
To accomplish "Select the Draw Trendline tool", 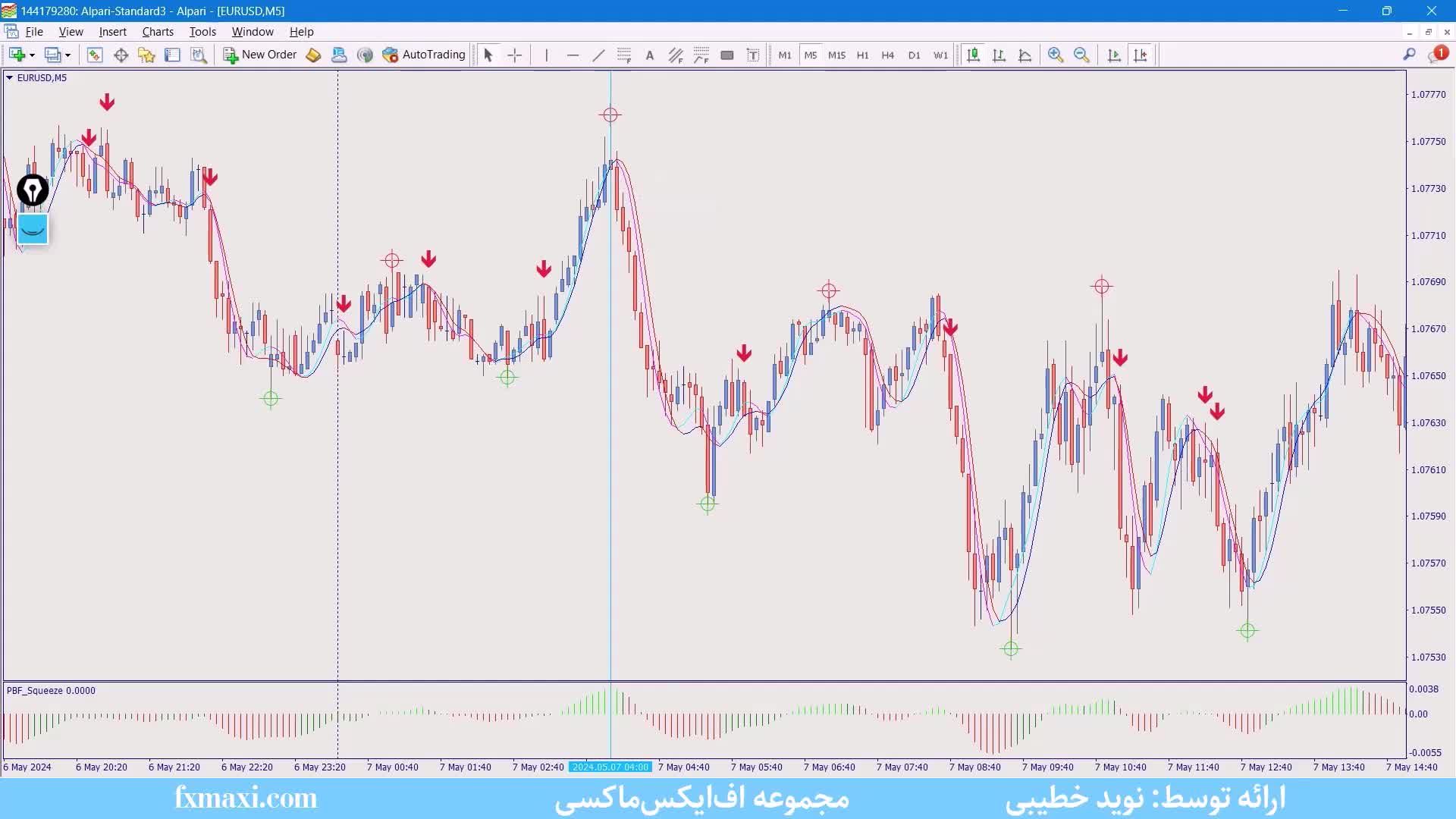I will tap(598, 55).
